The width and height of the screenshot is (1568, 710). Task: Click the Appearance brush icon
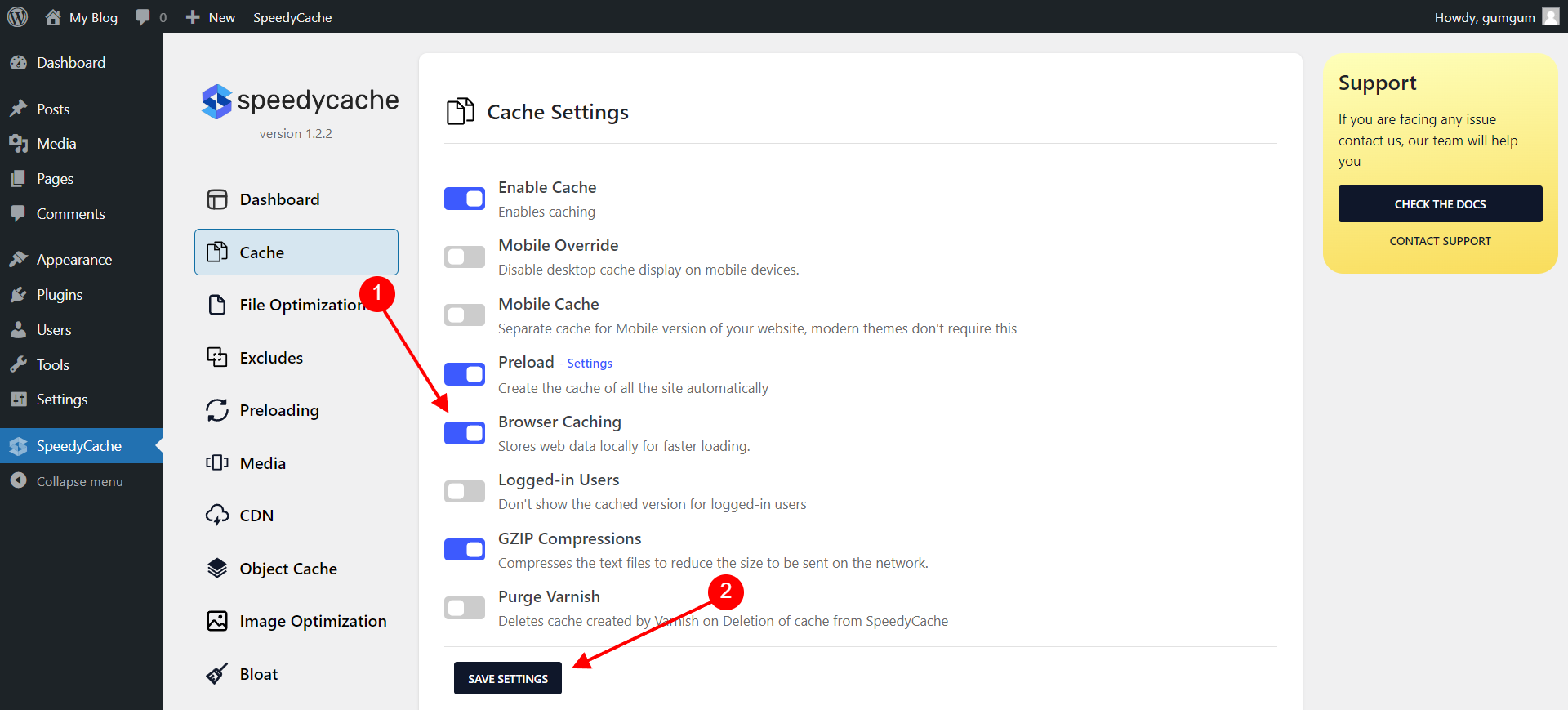pyautogui.click(x=18, y=260)
